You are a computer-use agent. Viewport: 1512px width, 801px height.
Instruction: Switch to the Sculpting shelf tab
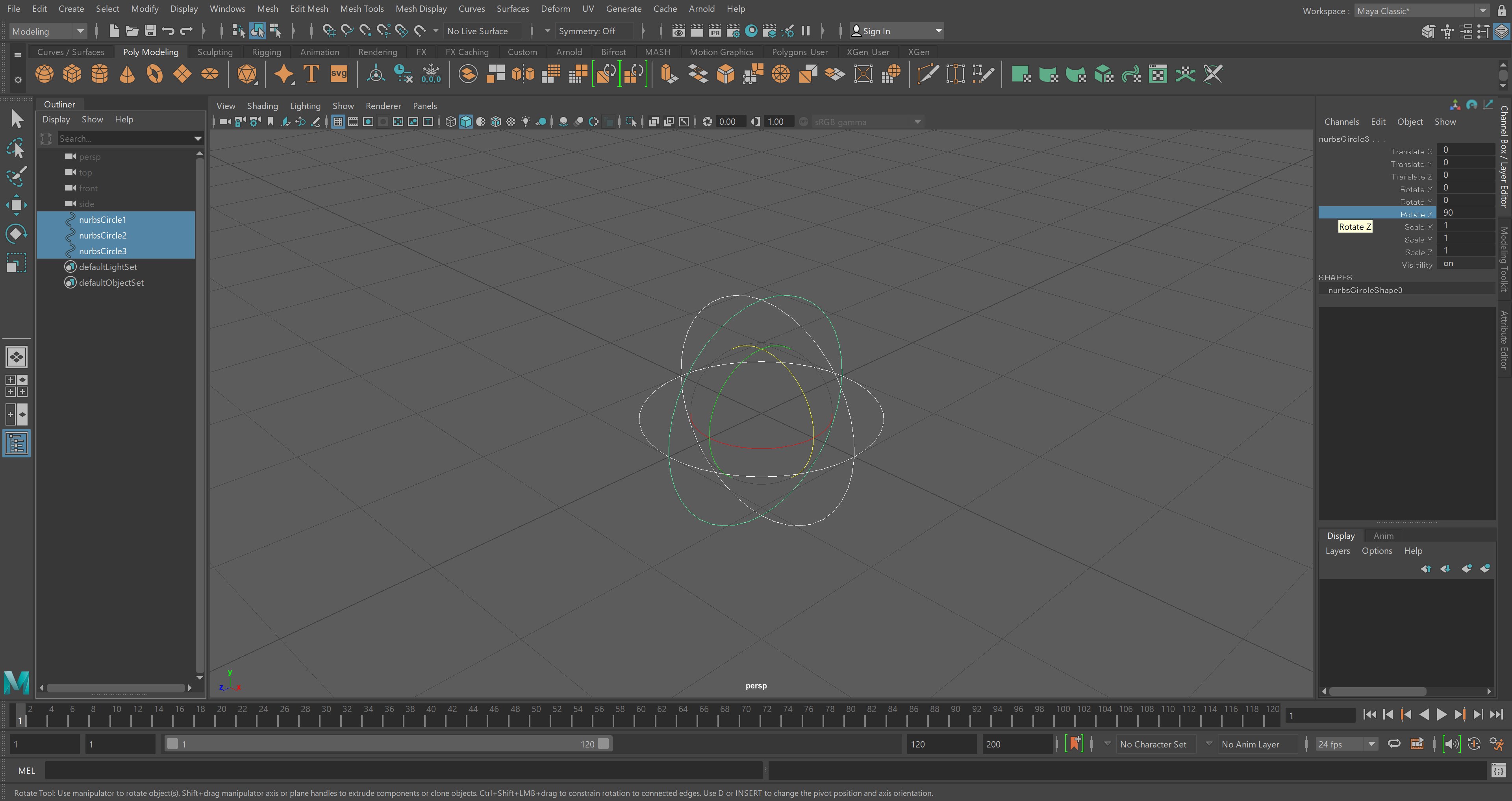(215, 52)
